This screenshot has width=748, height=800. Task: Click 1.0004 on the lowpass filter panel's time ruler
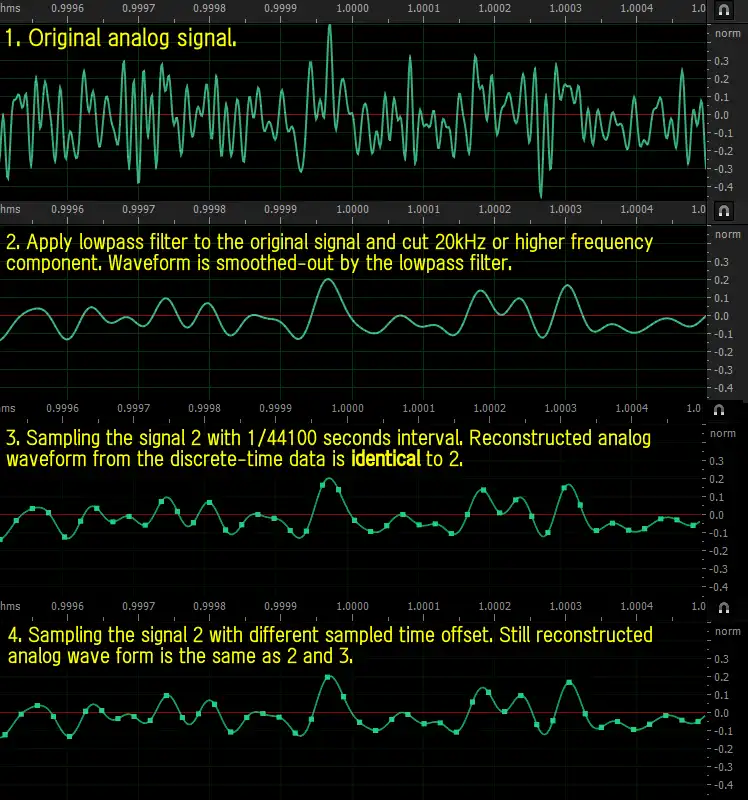click(636, 209)
